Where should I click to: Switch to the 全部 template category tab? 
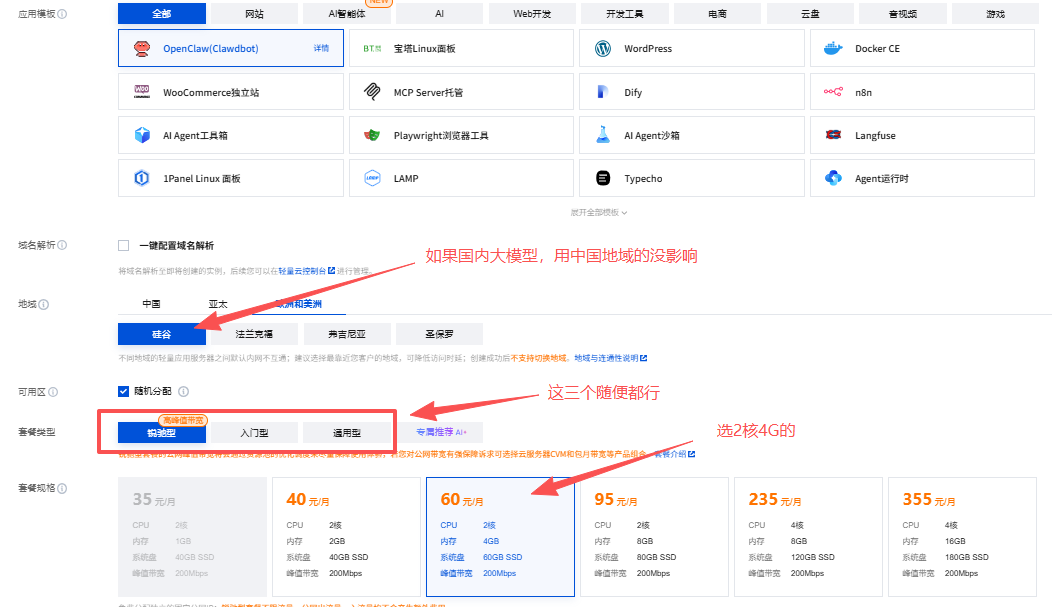pos(162,13)
